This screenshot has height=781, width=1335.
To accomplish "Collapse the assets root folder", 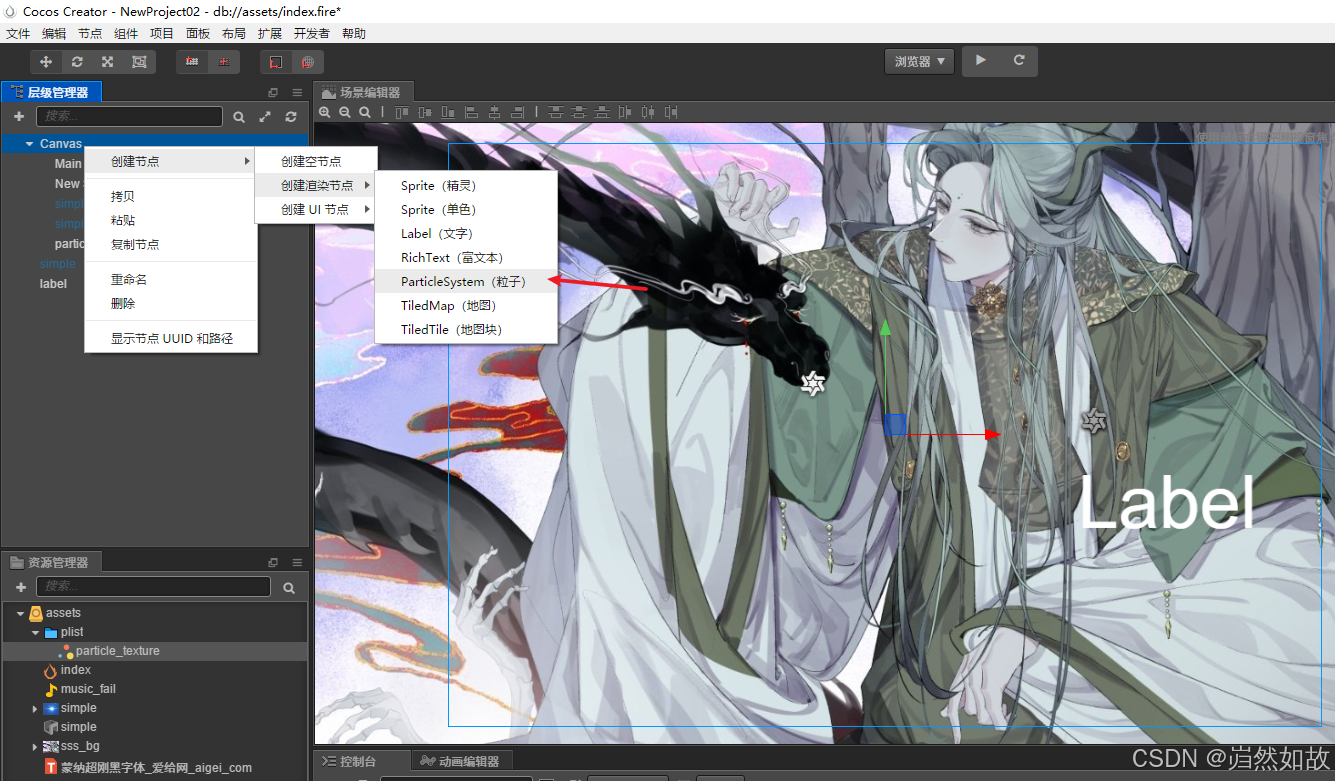I will click(20, 613).
